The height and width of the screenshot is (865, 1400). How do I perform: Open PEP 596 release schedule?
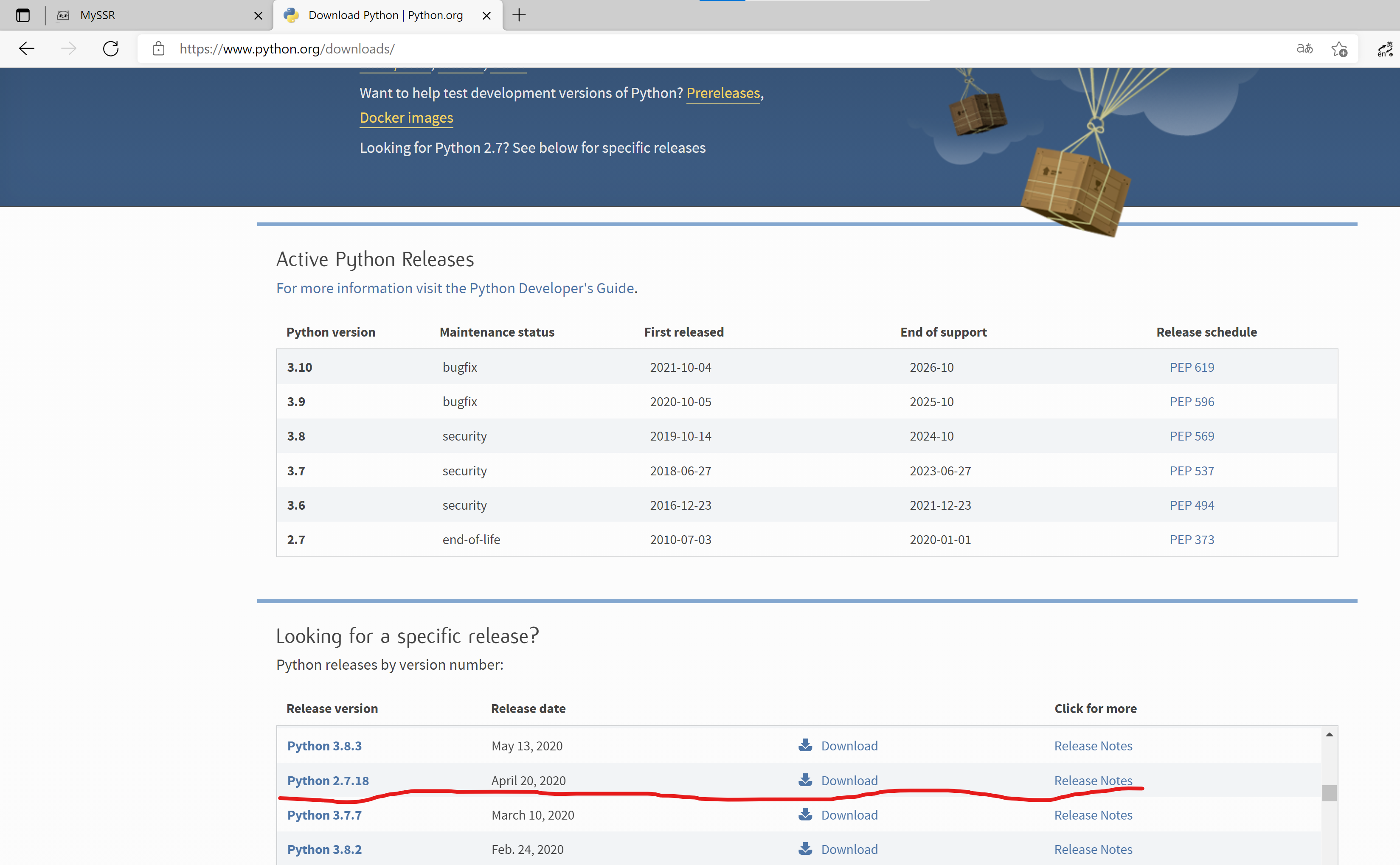point(1192,402)
